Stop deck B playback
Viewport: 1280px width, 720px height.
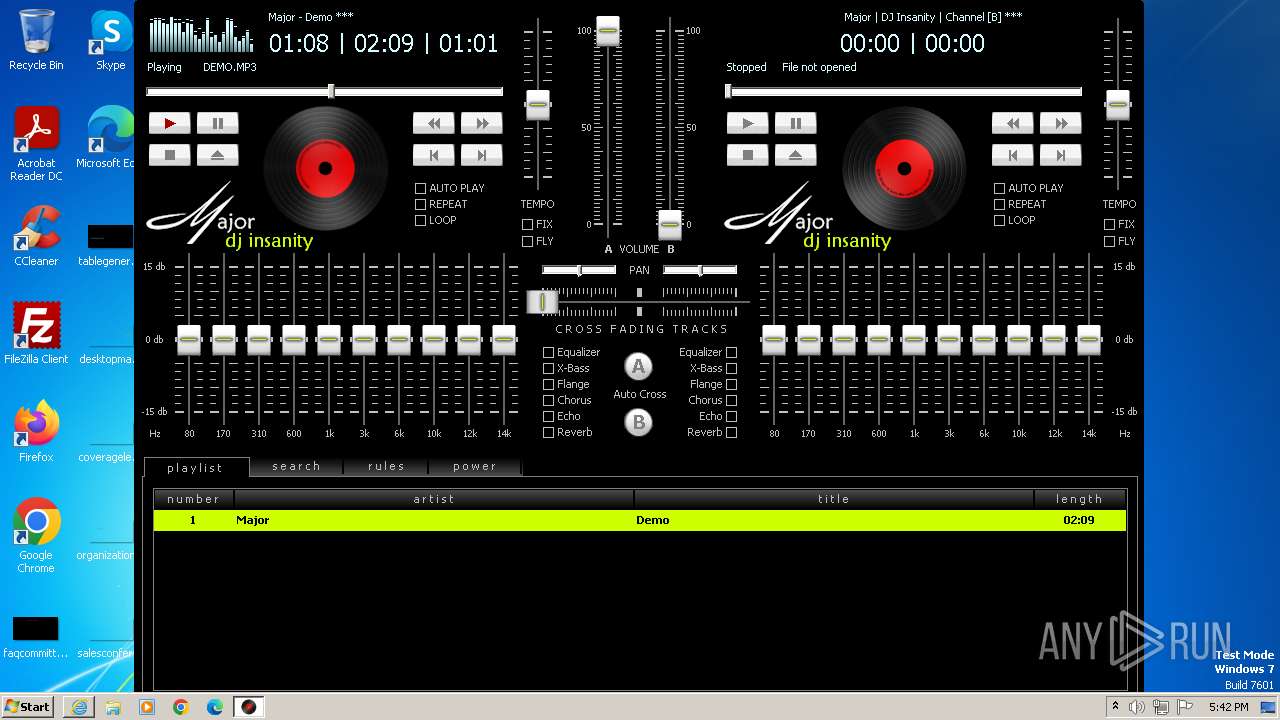click(748, 155)
